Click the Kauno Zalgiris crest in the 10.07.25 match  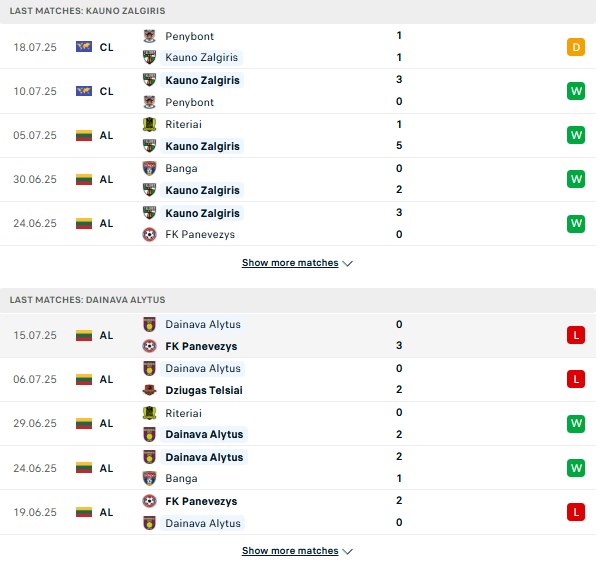tap(149, 80)
